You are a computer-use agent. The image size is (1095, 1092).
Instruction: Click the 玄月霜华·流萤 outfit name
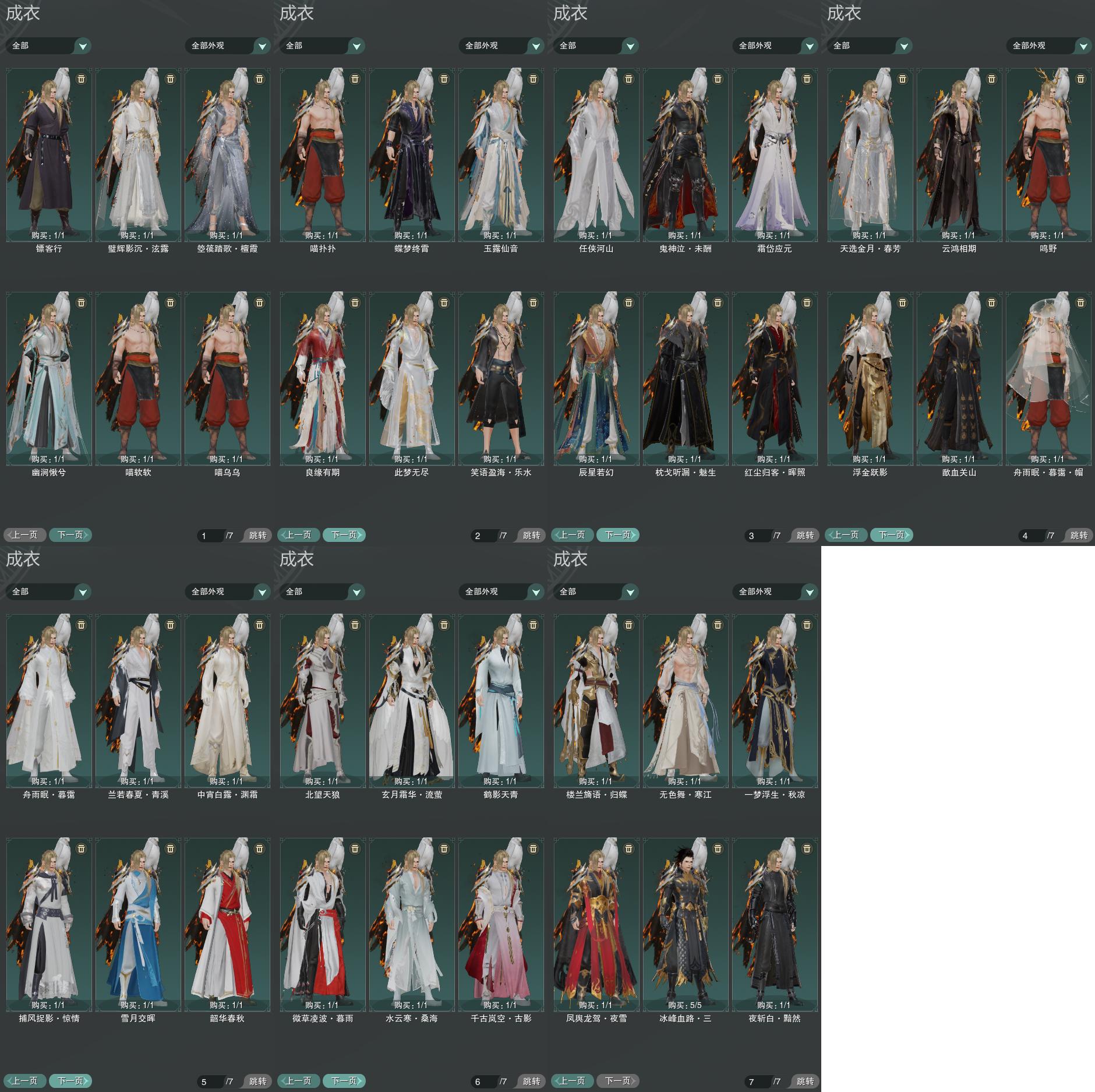pos(412,795)
